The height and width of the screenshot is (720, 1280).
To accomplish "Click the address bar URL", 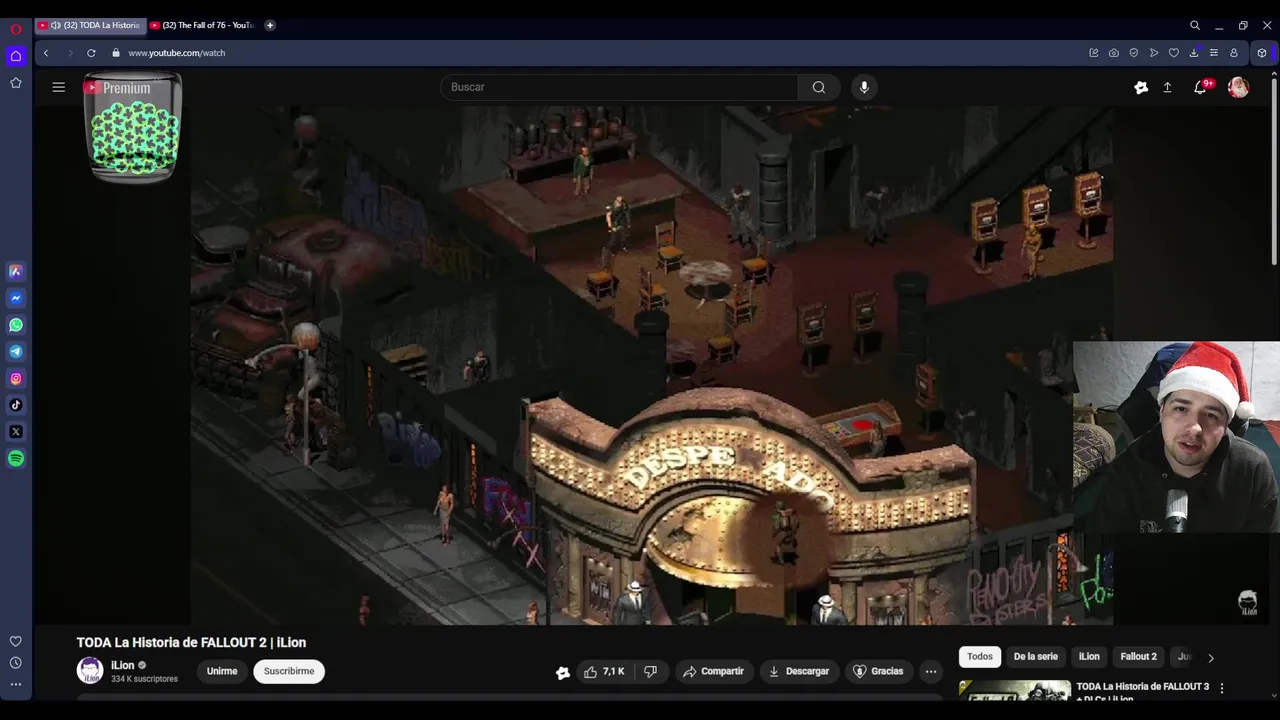I will (x=177, y=53).
